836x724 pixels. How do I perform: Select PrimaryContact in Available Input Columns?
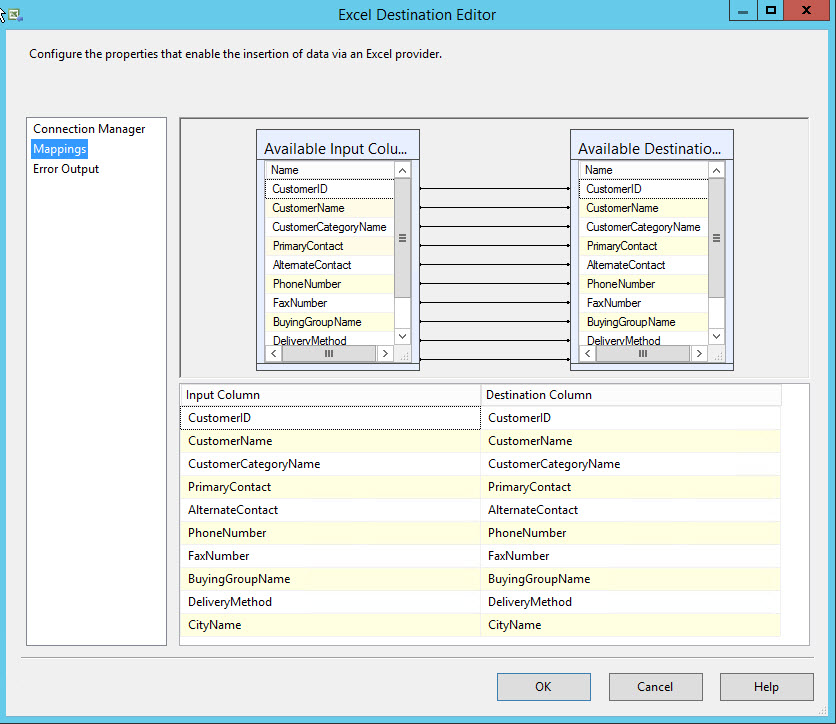tap(329, 246)
